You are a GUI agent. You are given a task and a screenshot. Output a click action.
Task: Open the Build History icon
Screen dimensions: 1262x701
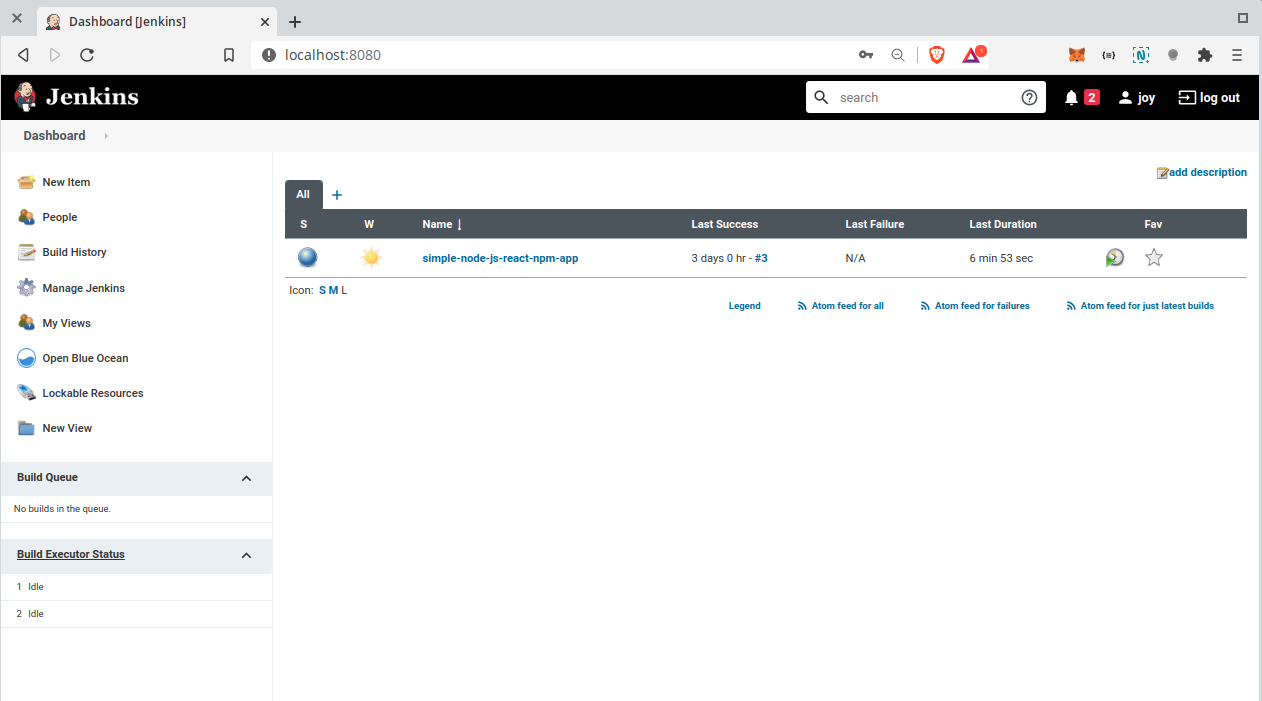pyautogui.click(x=27, y=252)
